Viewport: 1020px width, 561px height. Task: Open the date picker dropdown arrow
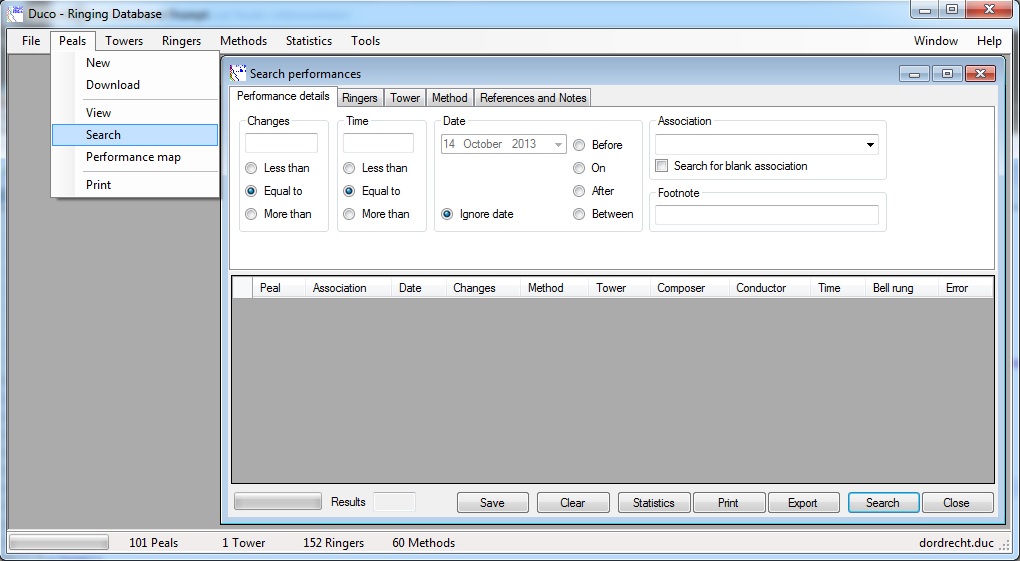pyautogui.click(x=558, y=144)
